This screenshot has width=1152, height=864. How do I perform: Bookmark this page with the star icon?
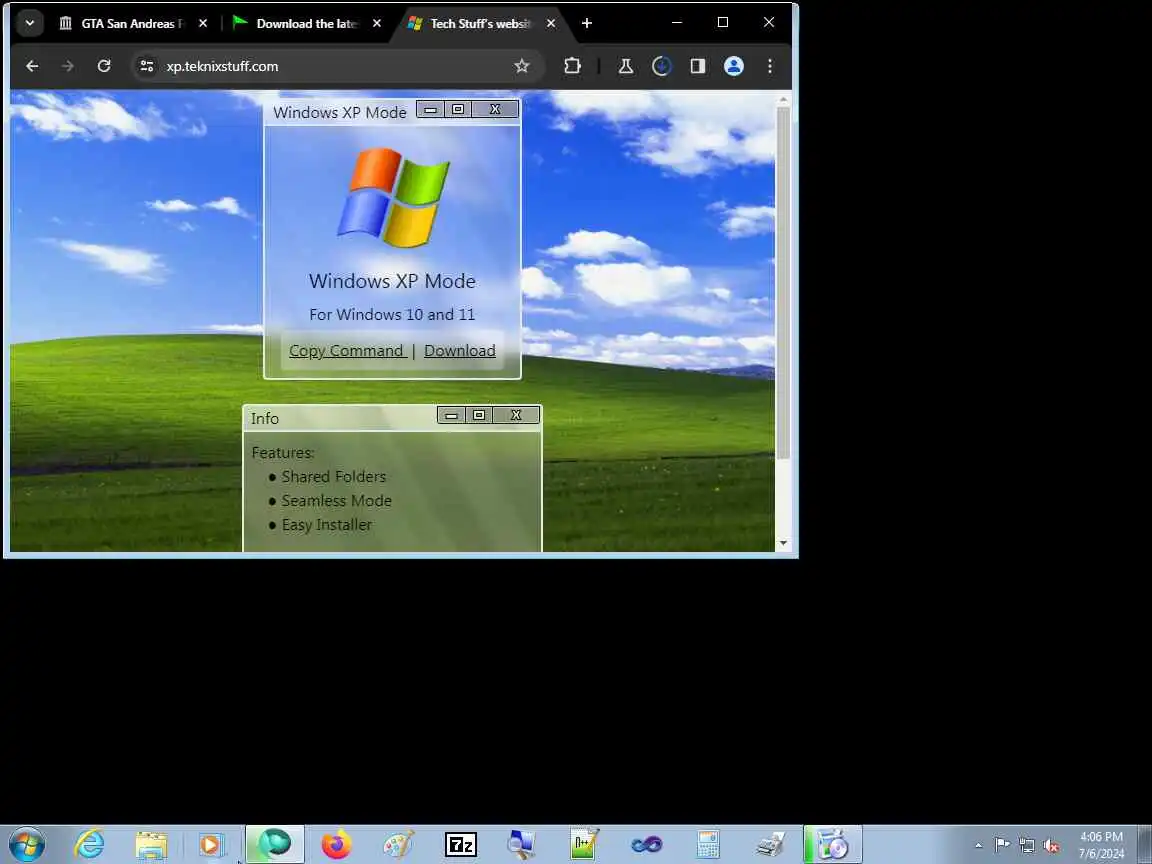coord(522,66)
